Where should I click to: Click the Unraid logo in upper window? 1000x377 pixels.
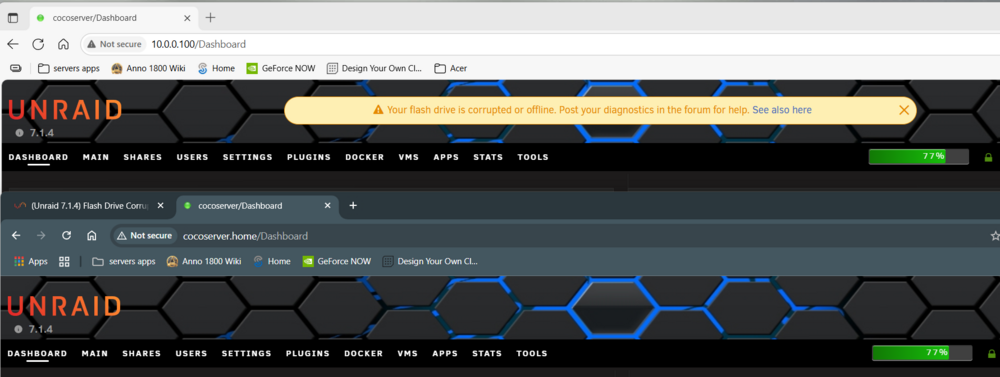tap(64, 110)
